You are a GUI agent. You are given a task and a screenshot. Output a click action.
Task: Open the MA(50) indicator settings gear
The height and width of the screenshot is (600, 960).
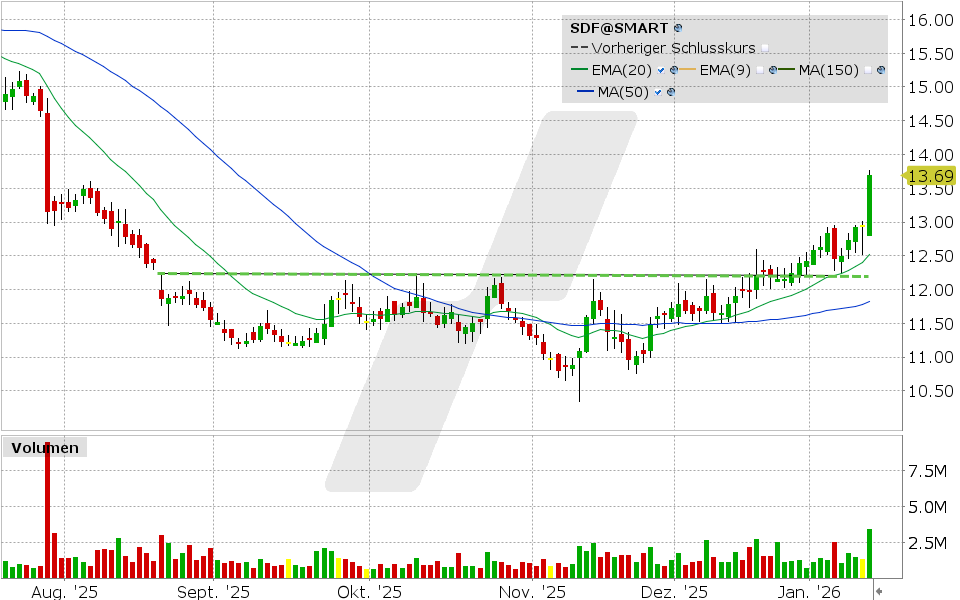tap(671, 92)
